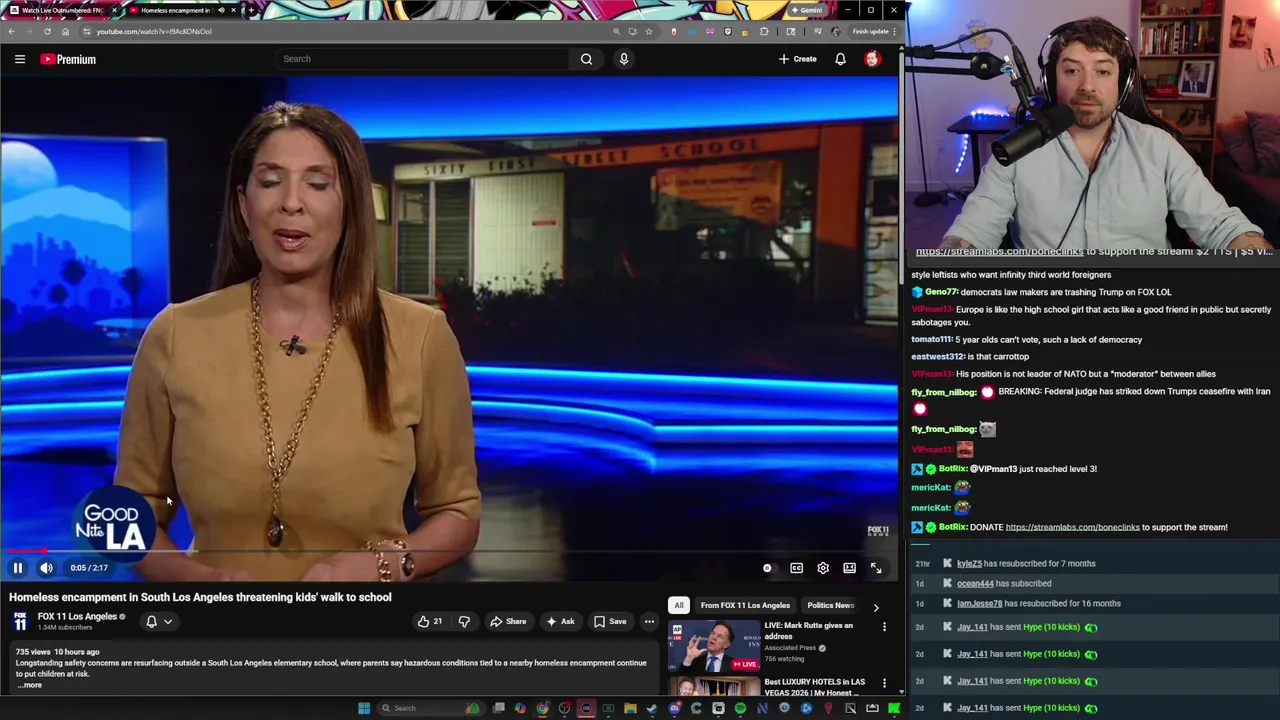1280x720 pixels.
Task: Mute the video using the speaker icon
Action: click(x=46, y=568)
